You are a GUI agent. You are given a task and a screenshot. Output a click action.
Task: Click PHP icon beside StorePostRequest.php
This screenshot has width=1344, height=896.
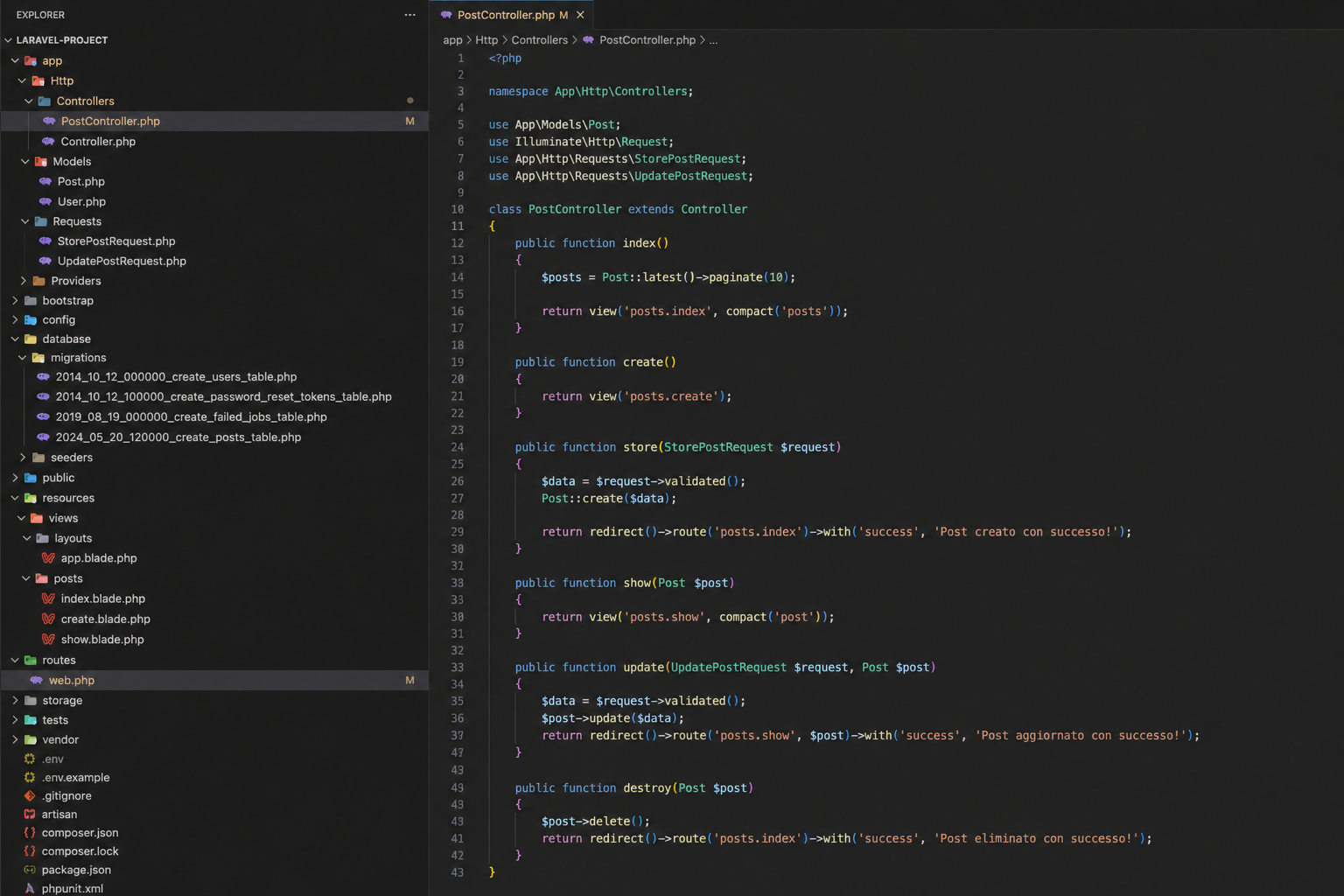tap(45, 241)
